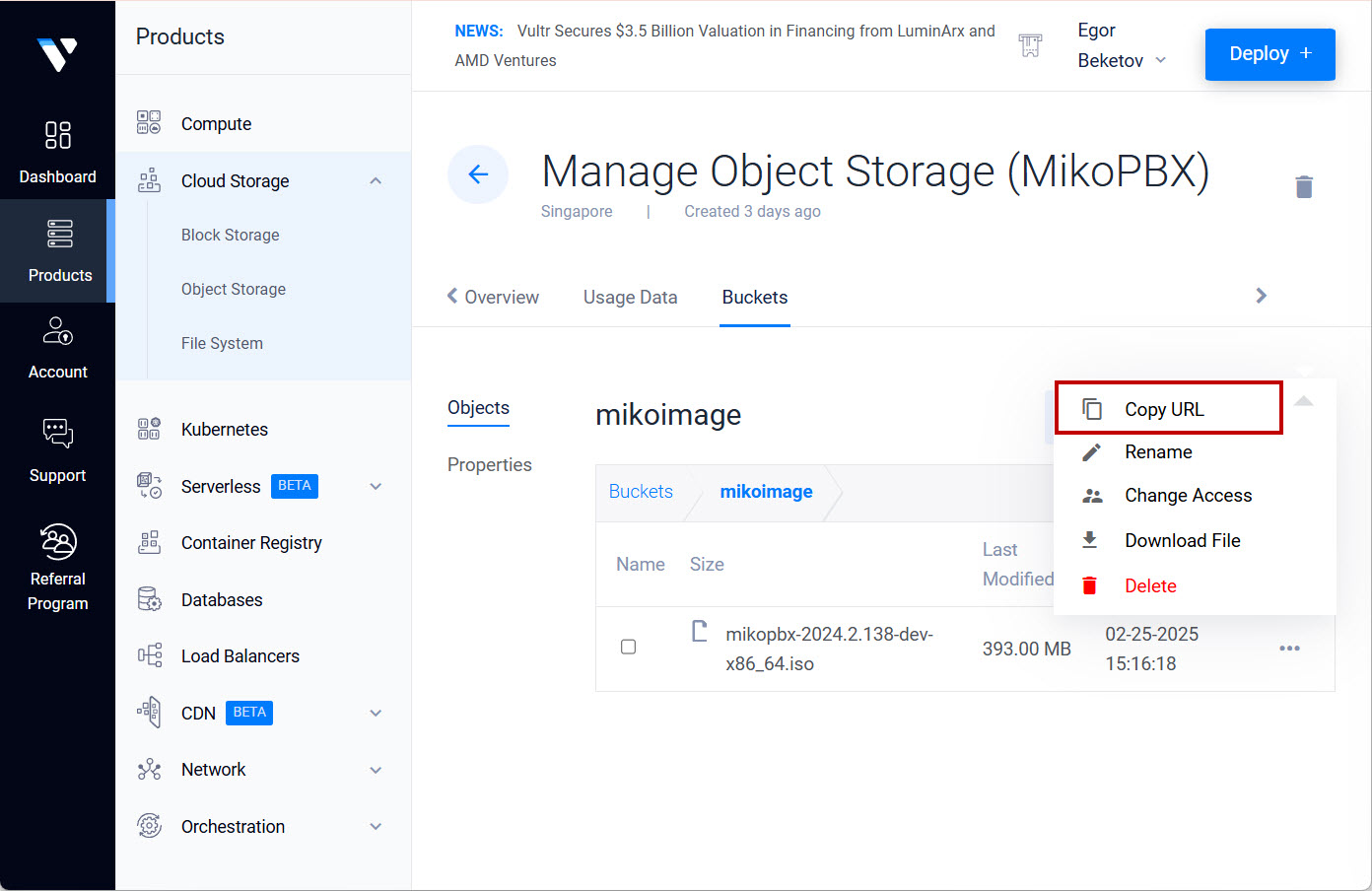Choose Download File in the context menu
Image resolution: width=1372 pixels, height=891 pixels.
click(x=1182, y=540)
